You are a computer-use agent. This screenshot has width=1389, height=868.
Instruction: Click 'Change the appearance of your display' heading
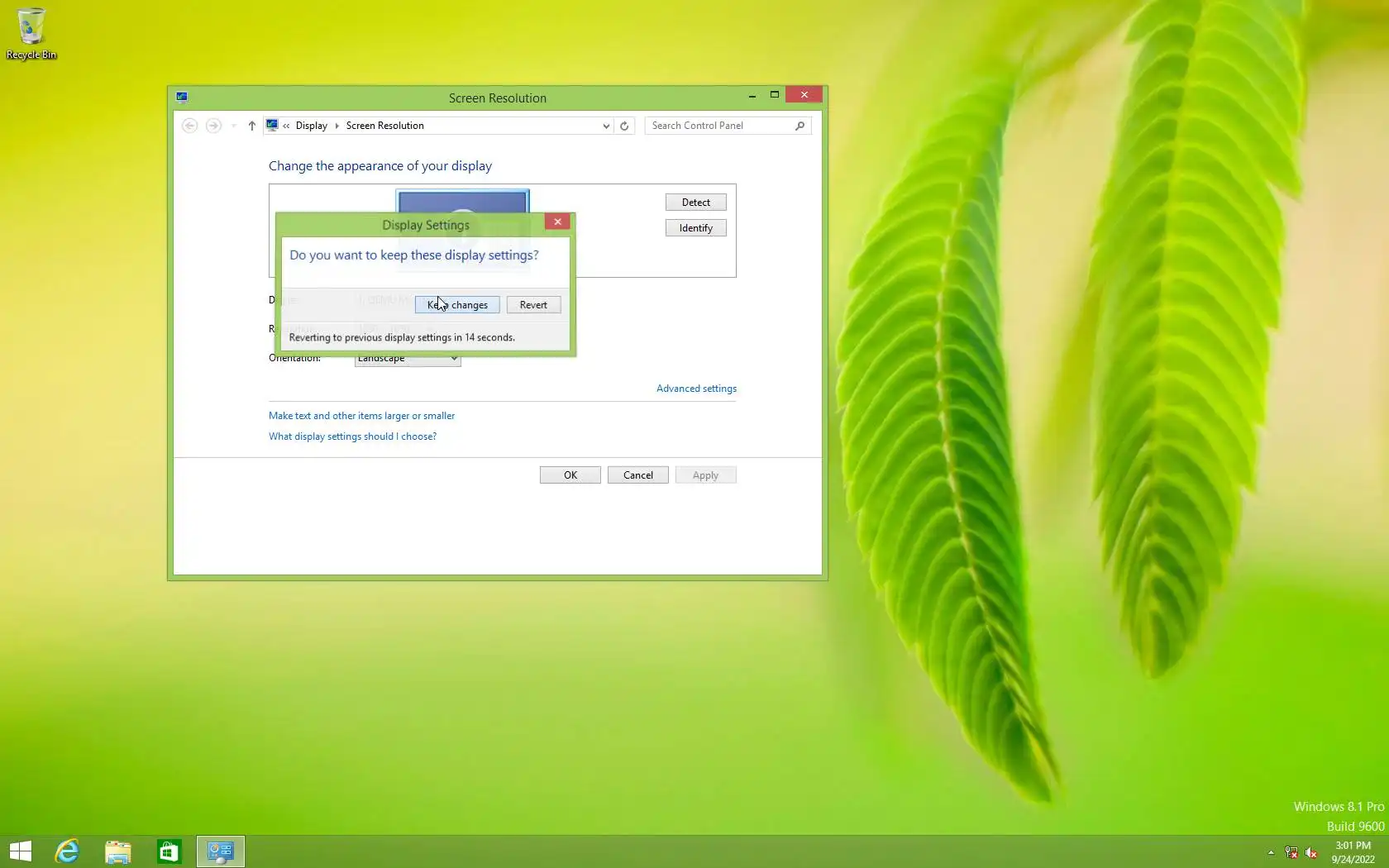coord(380,166)
